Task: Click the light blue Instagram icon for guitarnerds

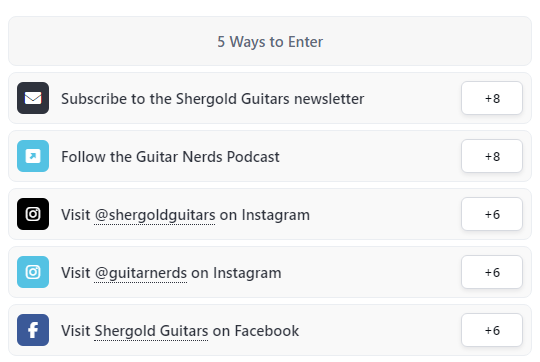Action: [33, 272]
